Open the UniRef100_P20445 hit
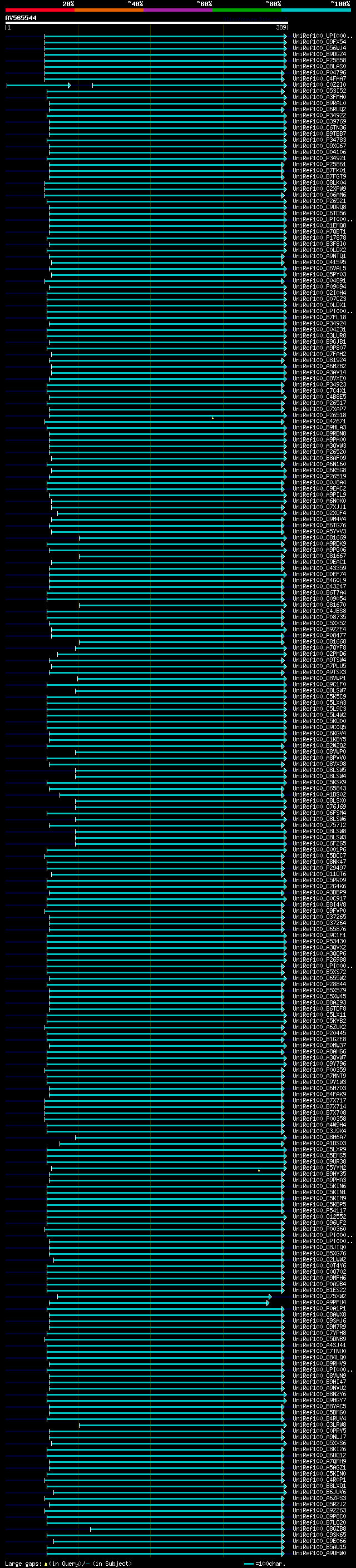 point(319,1033)
